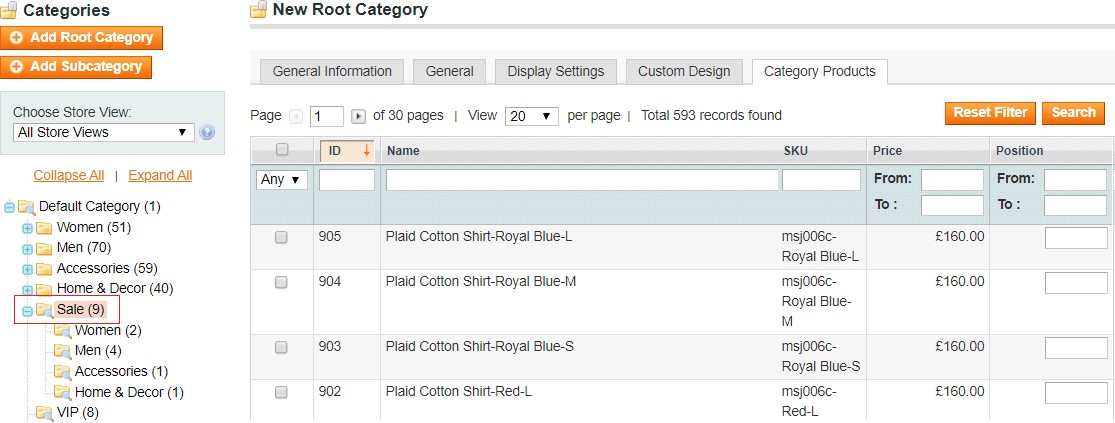The image size is (1115, 423).
Task: Click the Women category folder icon
Action: pyautogui.click(x=44, y=228)
